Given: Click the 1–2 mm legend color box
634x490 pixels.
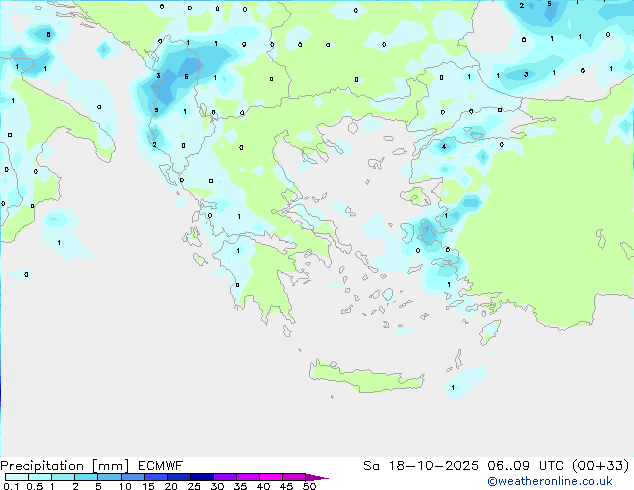Looking at the screenshot, I should [63, 477].
